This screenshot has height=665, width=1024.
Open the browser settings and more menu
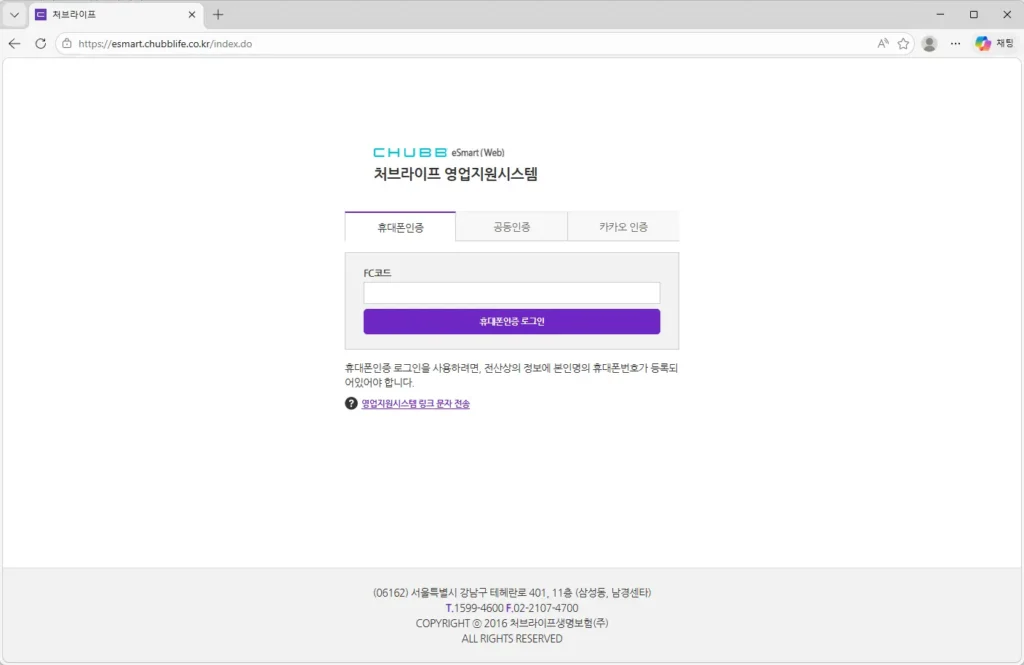point(955,44)
